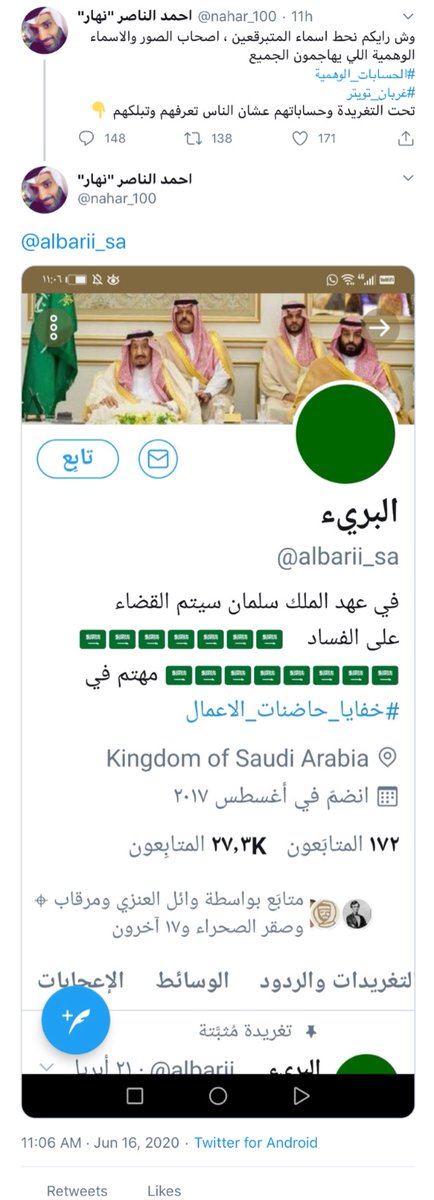The image size is (434, 1200).
Task: Tap the Android home circle button
Action: tap(218, 1096)
